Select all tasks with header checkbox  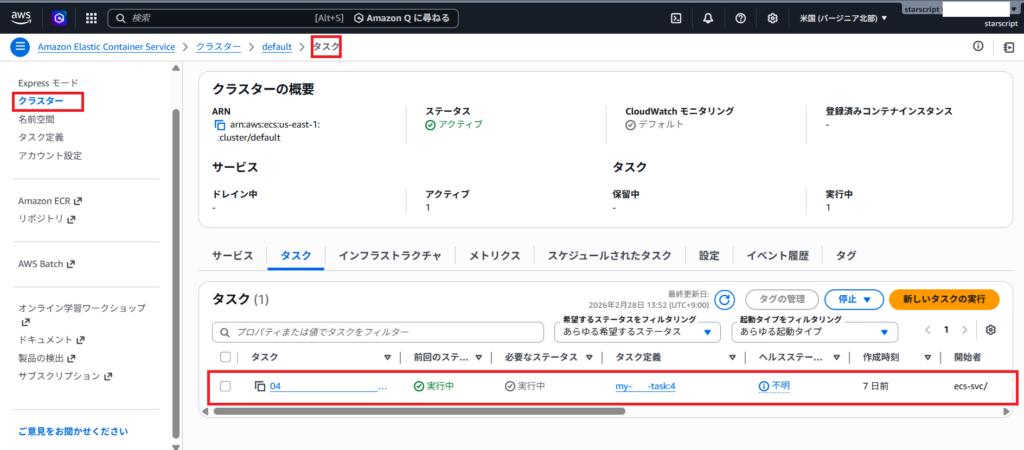pos(225,357)
